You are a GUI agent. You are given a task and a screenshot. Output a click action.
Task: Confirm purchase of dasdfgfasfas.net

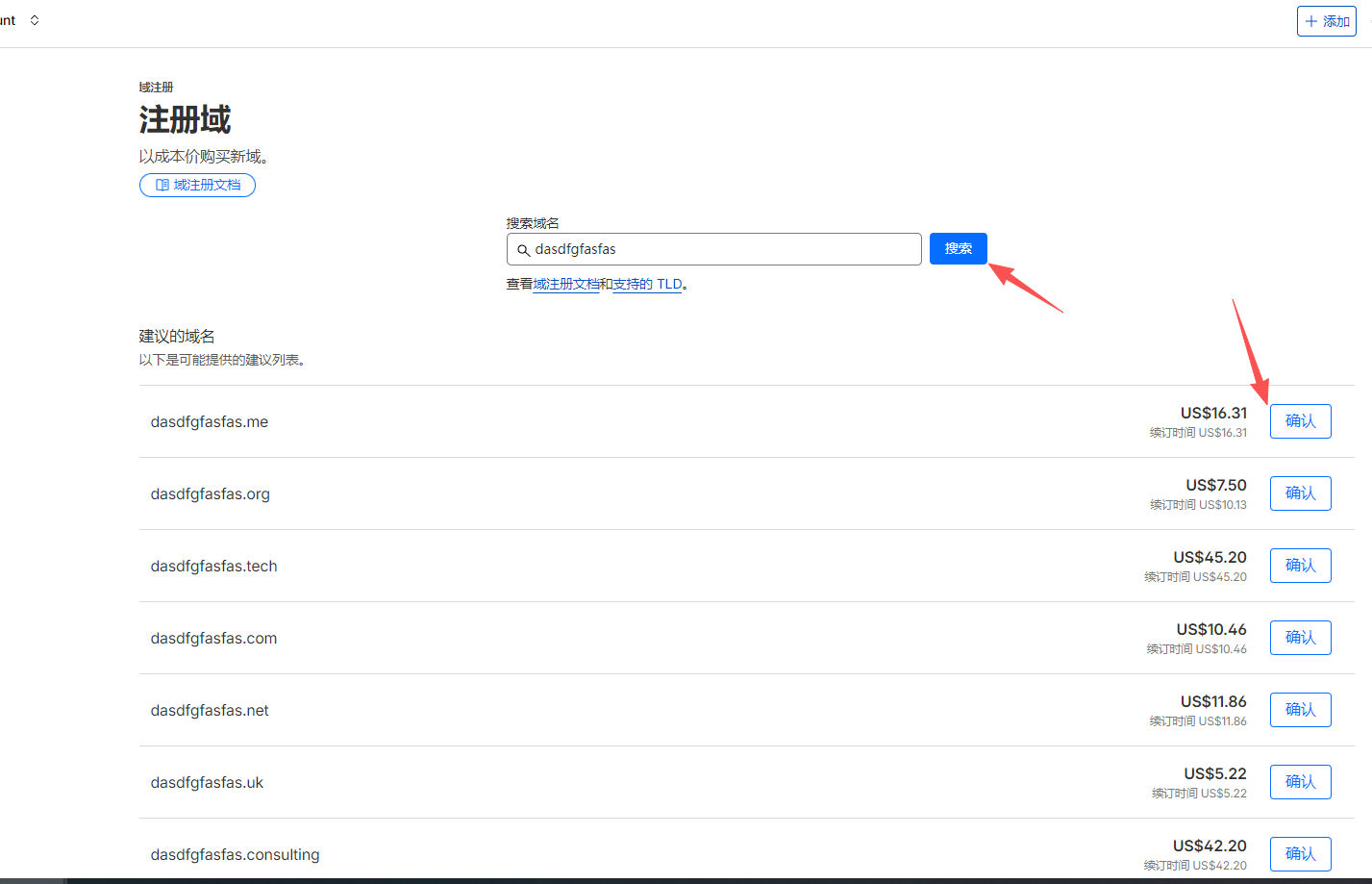pyautogui.click(x=1300, y=710)
